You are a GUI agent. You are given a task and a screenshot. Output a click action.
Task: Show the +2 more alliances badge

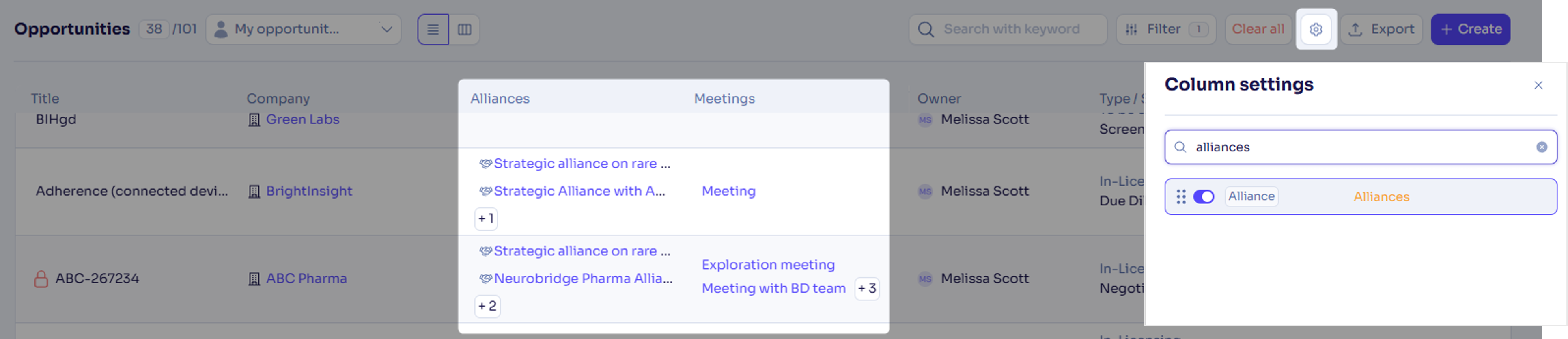(x=487, y=306)
